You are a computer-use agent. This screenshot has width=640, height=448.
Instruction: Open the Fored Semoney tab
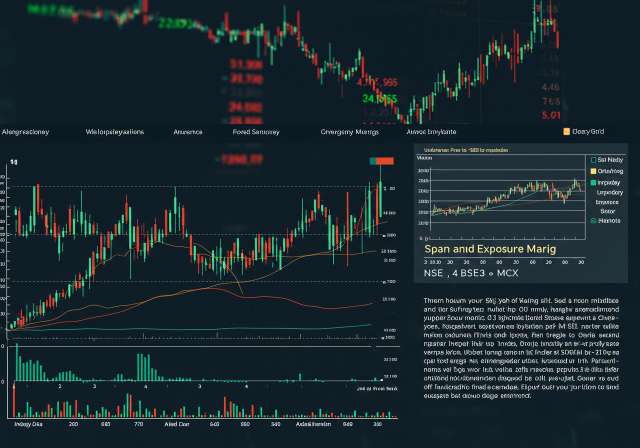pos(257,131)
